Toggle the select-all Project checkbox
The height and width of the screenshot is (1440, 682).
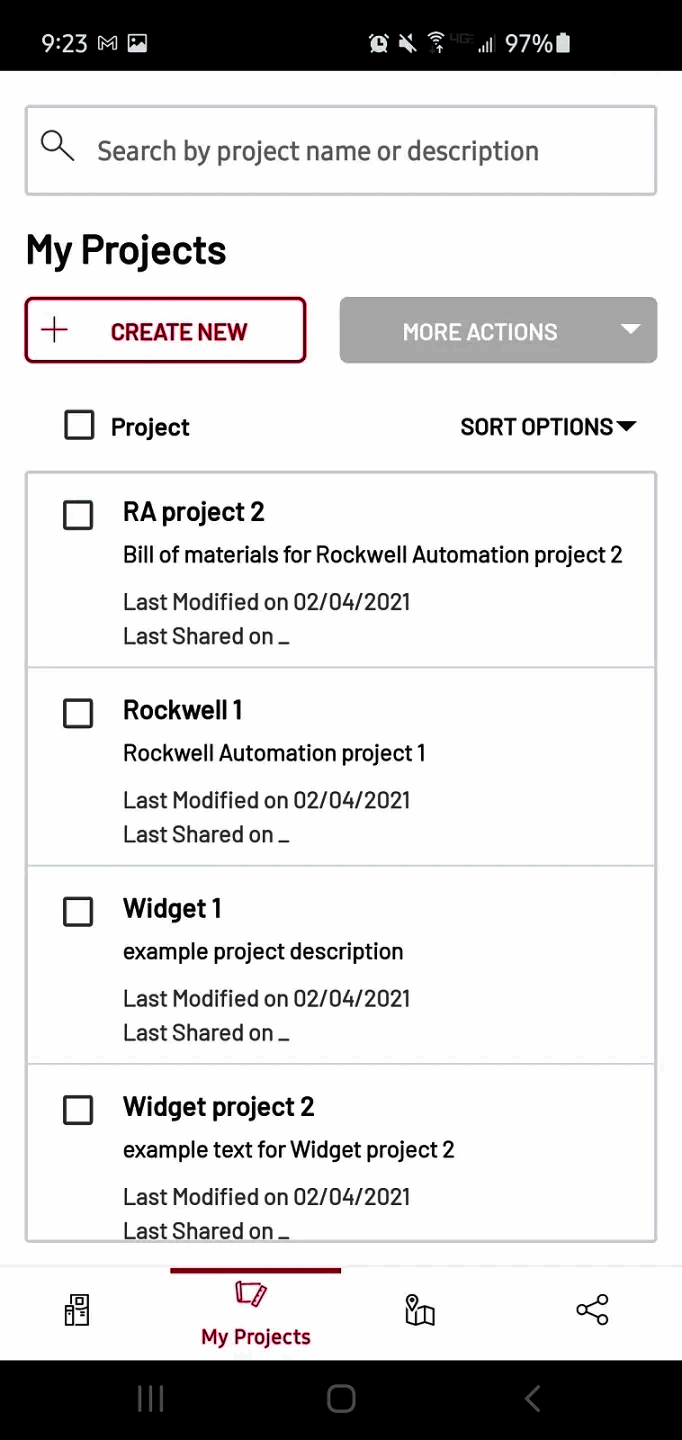(79, 426)
